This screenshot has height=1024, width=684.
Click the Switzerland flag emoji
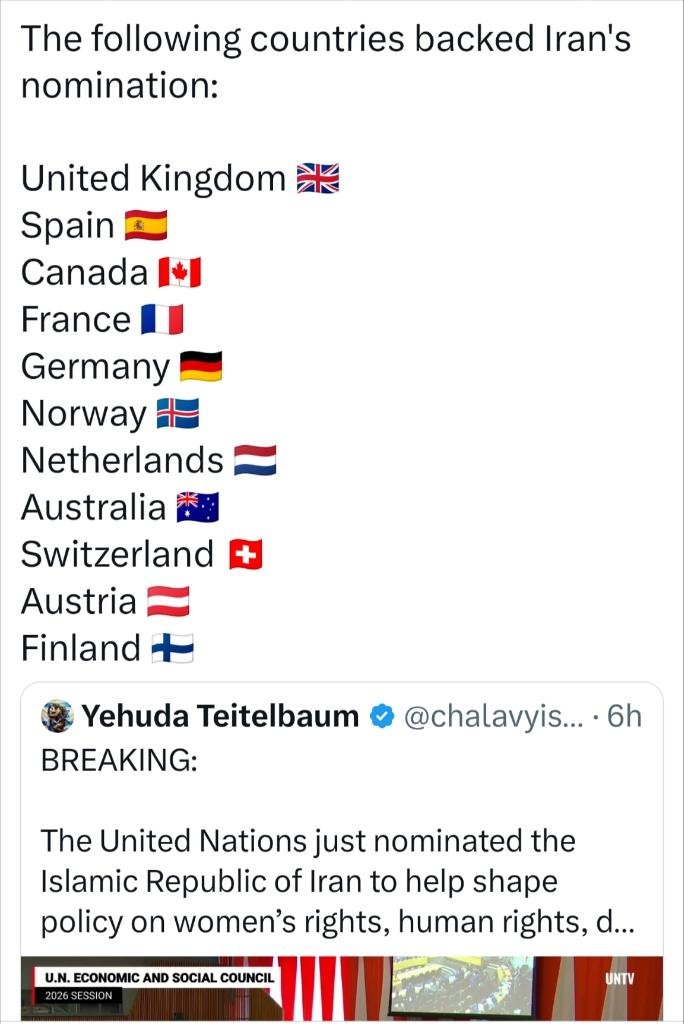click(245, 555)
